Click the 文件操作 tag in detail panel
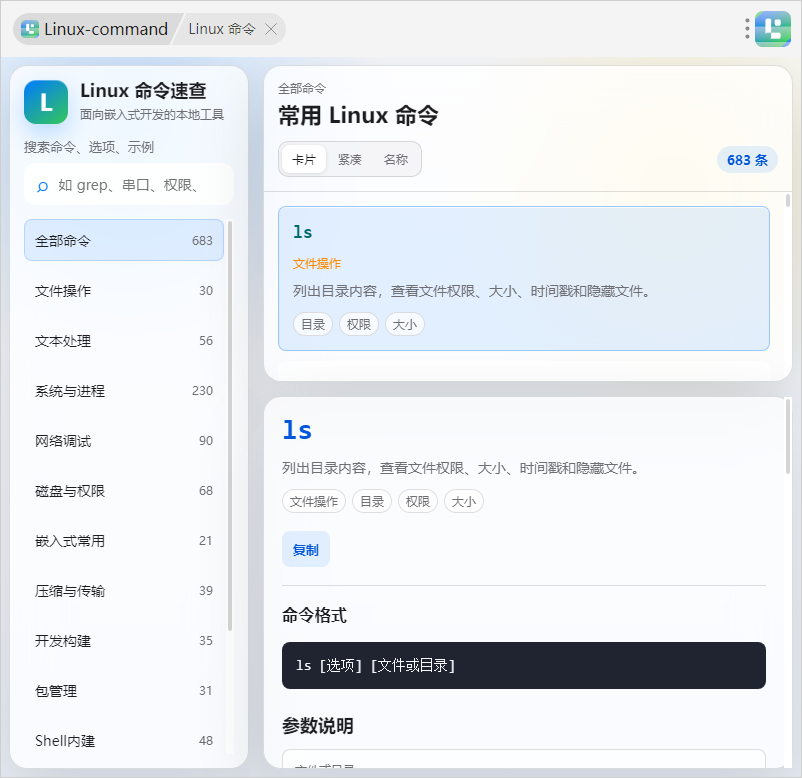The height and width of the screenshot is (778, 802). pyautogui.click(x=314, y=501)
